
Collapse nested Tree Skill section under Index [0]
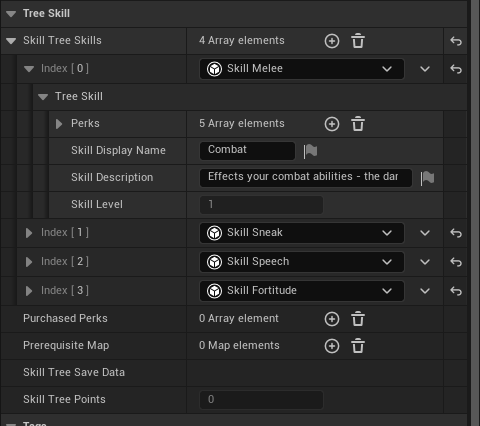43,97
